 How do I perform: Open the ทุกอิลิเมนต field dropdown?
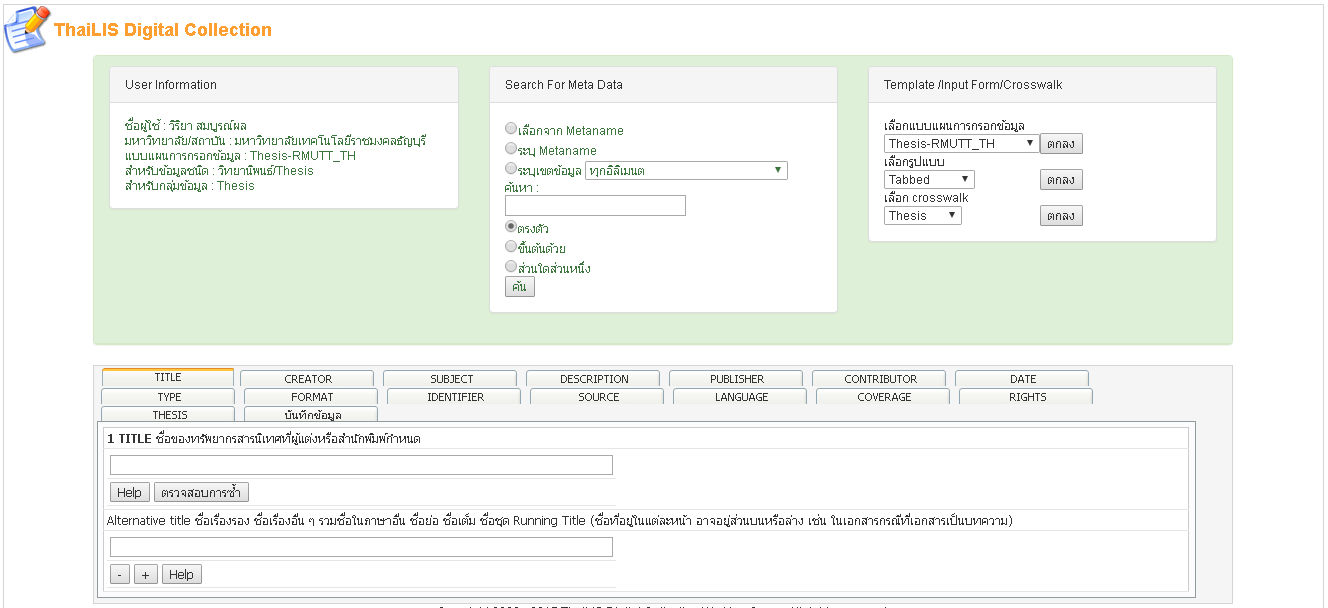pyautogui.click(x=686, y=171)
